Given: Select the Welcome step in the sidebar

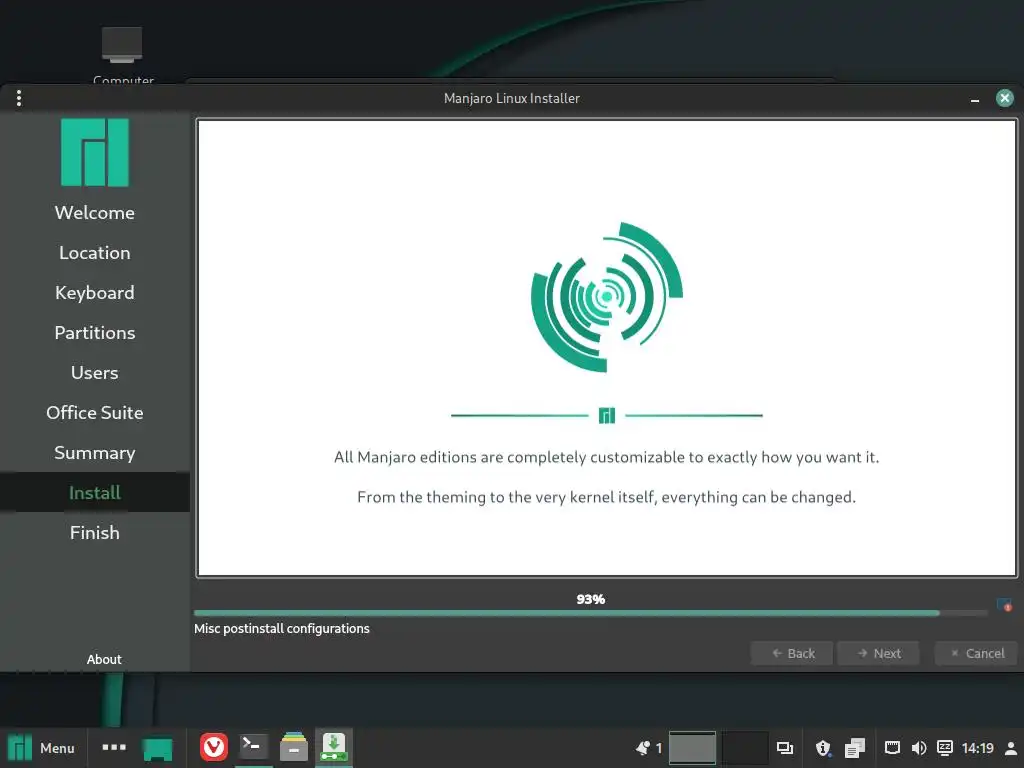Looking at the screenshot, I should 95,213.
